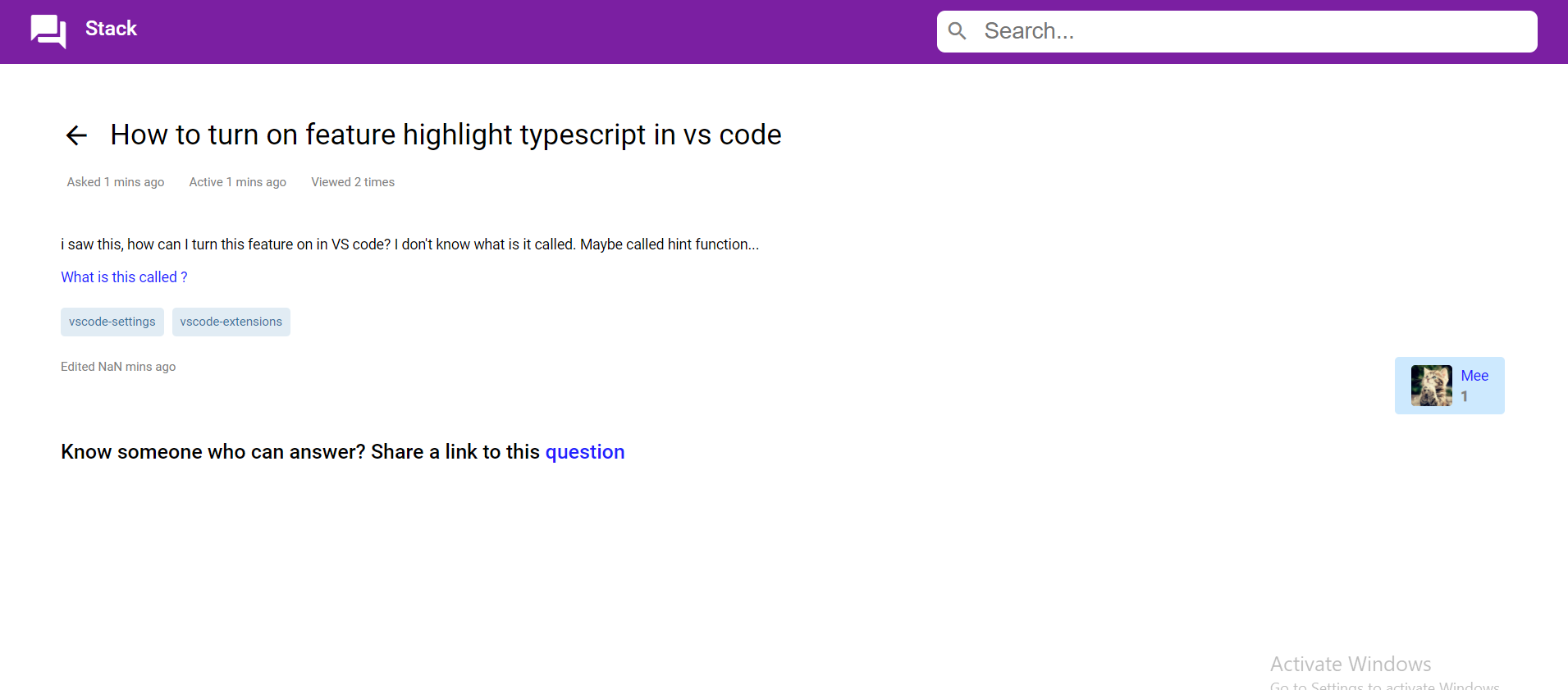Click the search magnifier icon
The width and height of the screenshot is (1568, 690).
click(x=957, y=30)
